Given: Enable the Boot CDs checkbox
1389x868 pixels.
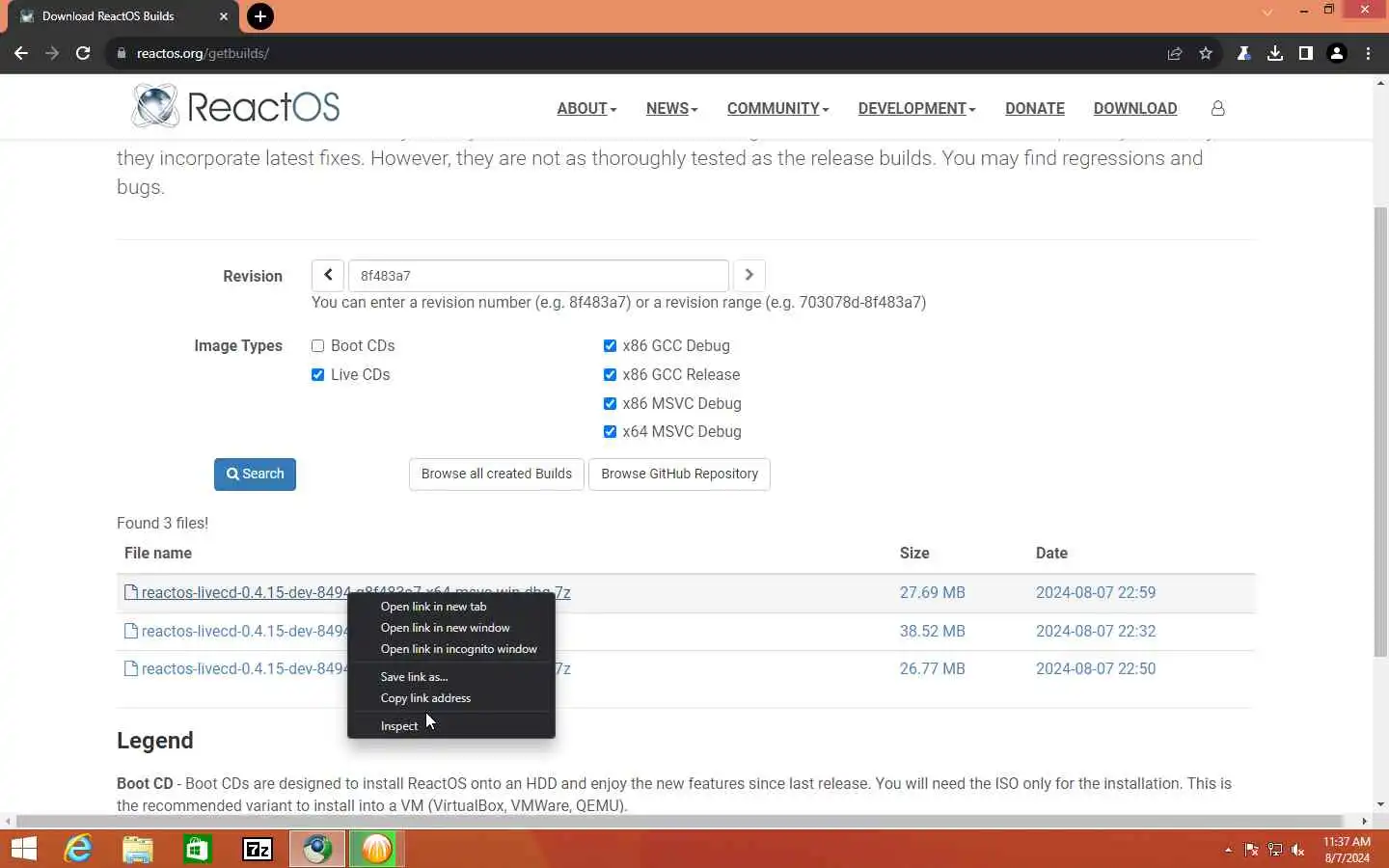Looking at the screenshot, I should (317, 345).
